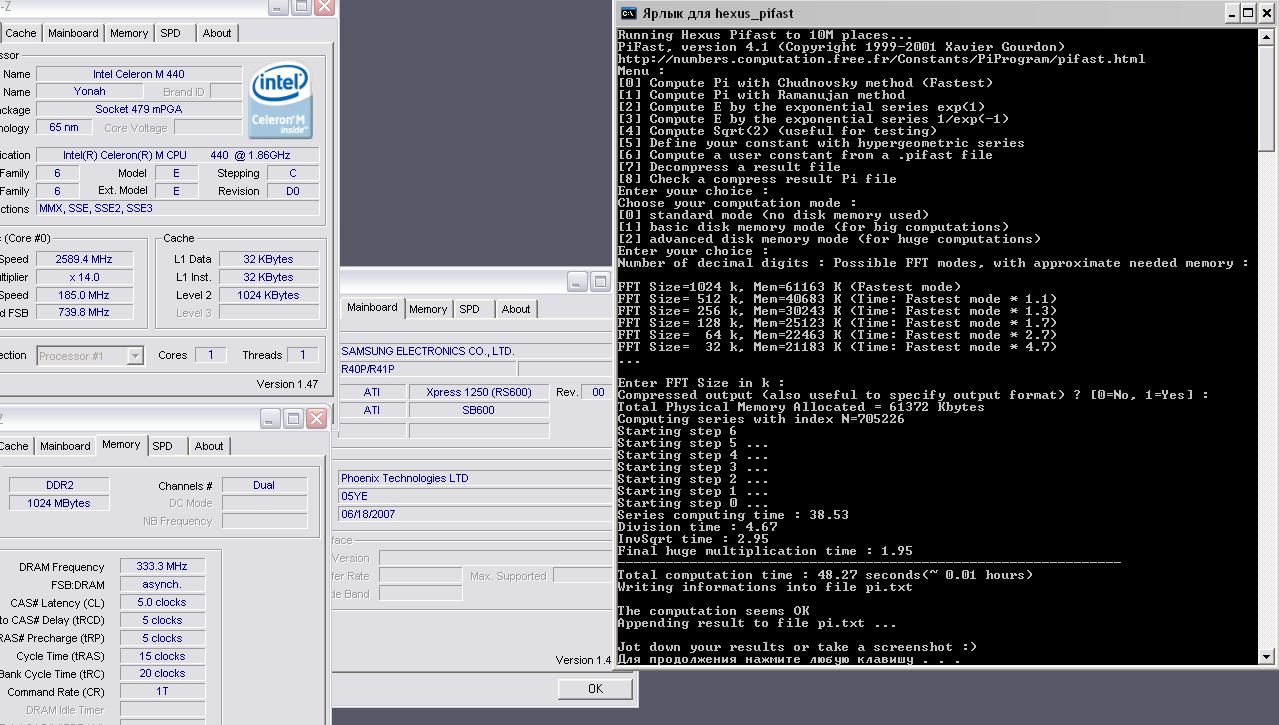Click the '185.0 MHz' bus speed value
Screen dimensions: 1279x725
pyautogui.click(x=84, y=295)
